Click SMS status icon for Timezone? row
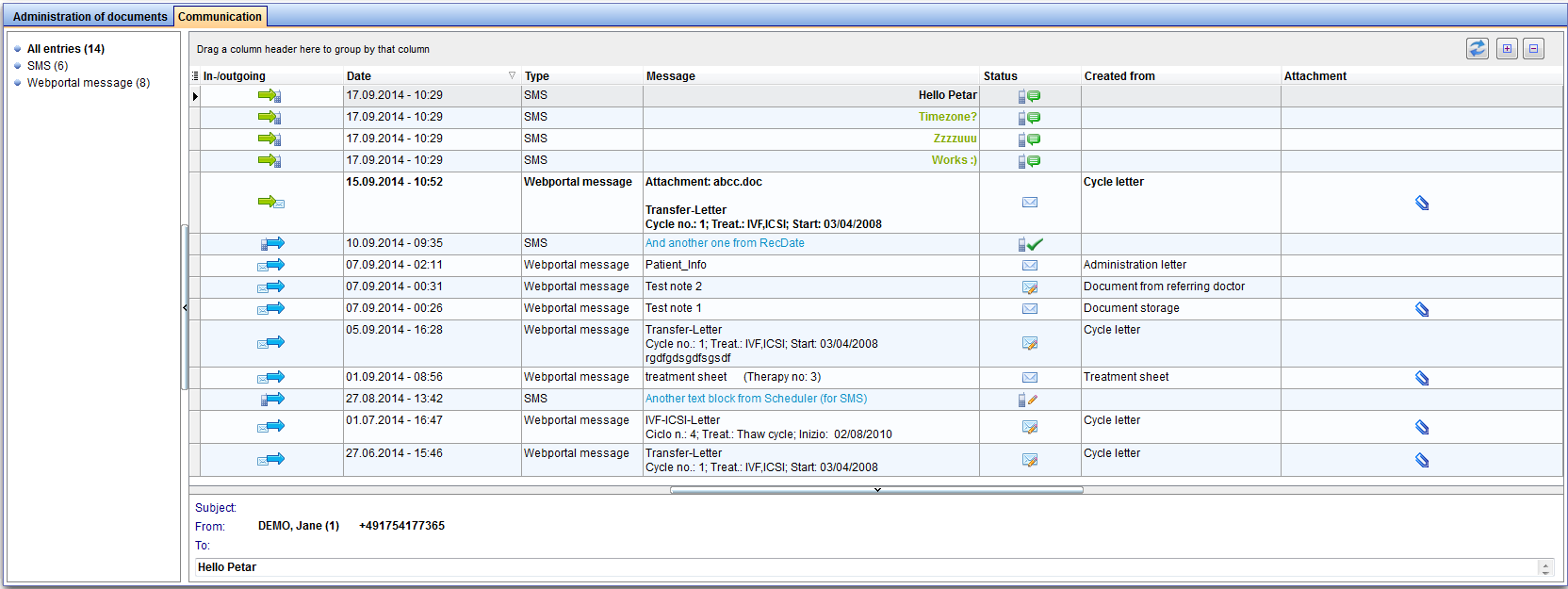This screenshot has height=589, width=1568. 1029,118
